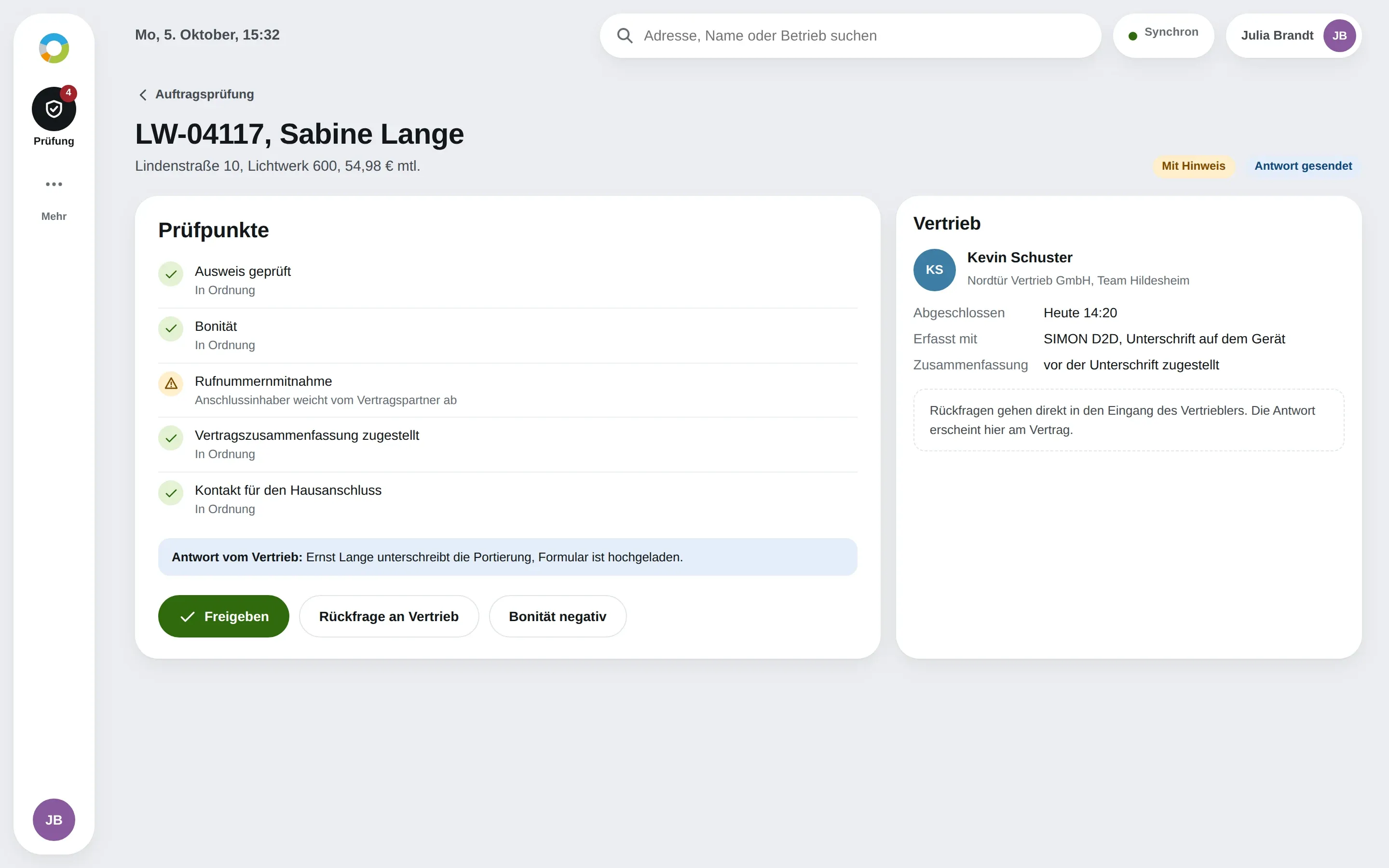Click the text 'Kontakt für den Hausanschluss'
Image resolution: width=1389 pixels, height=868 pixels.
point(287,490)
